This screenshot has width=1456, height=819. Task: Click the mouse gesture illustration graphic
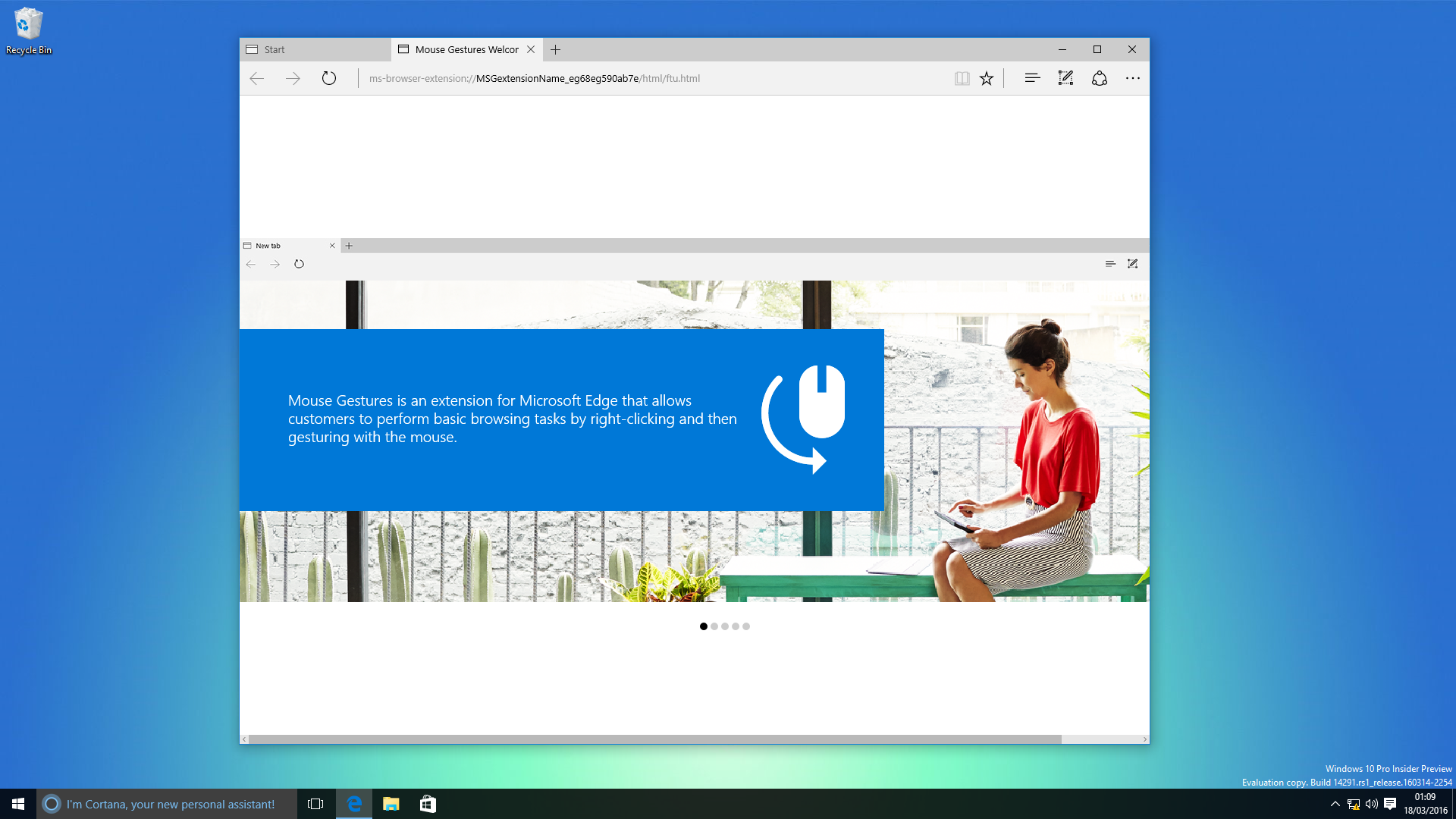804,419
